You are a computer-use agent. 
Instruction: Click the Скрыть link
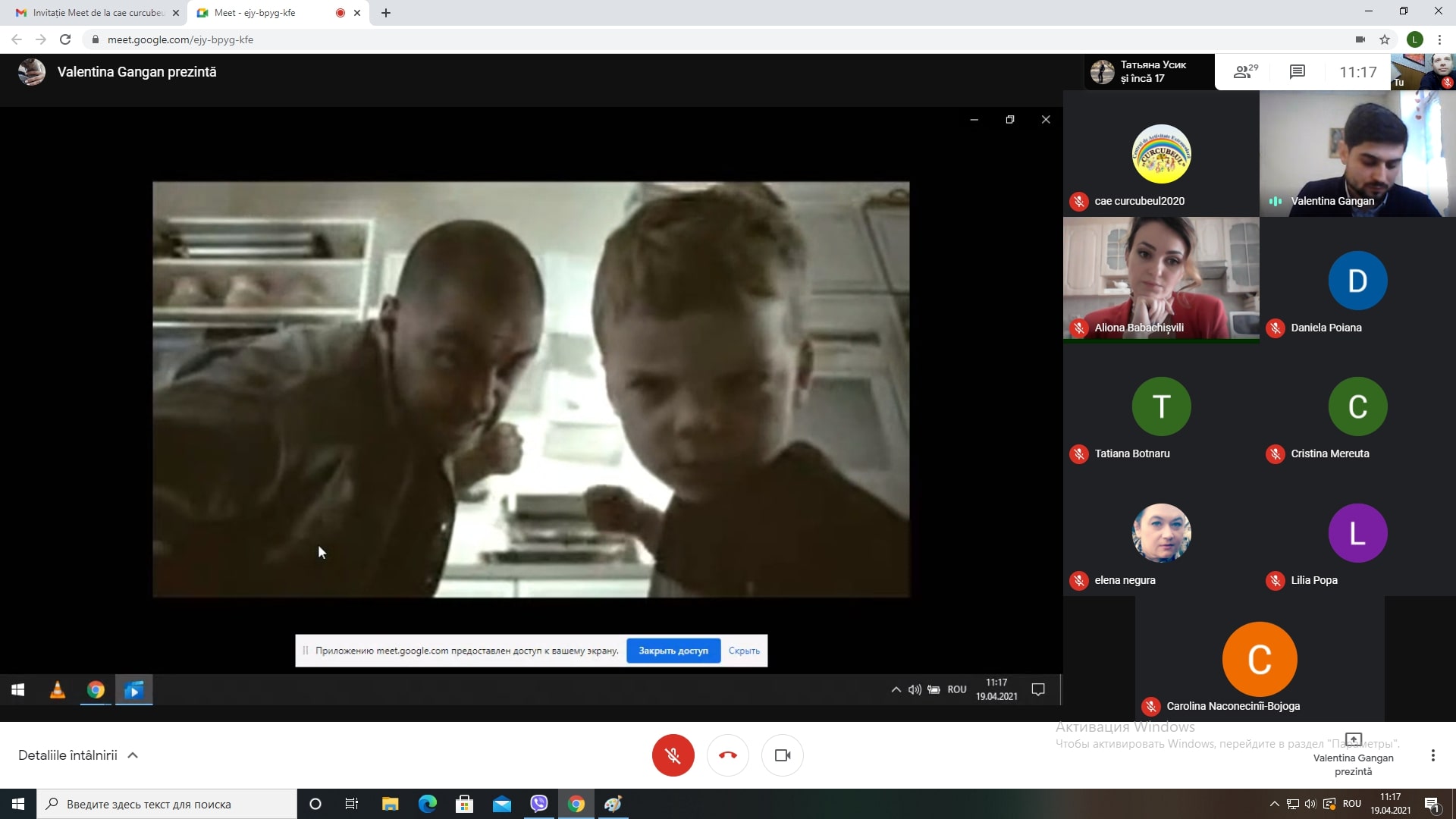744,651
